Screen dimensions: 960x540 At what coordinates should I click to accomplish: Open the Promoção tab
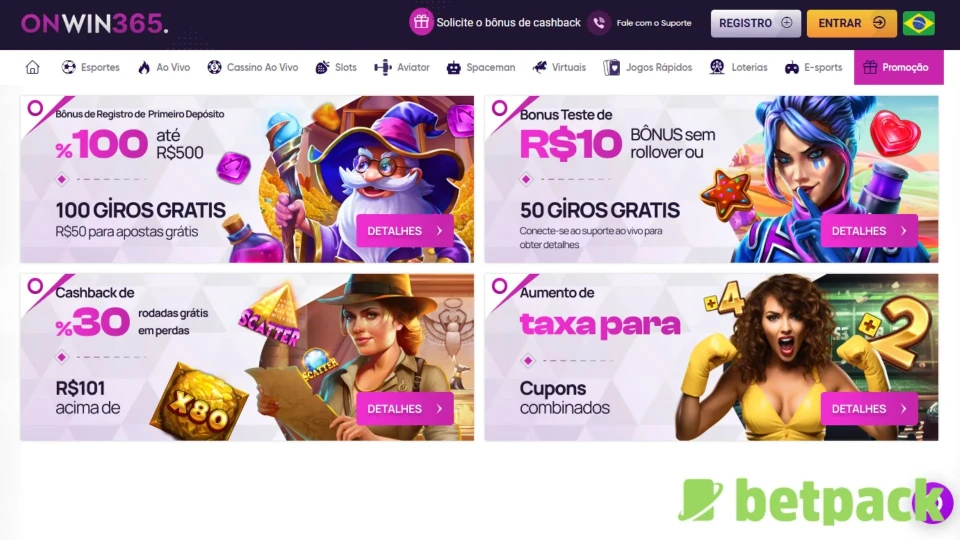point(898,67)
